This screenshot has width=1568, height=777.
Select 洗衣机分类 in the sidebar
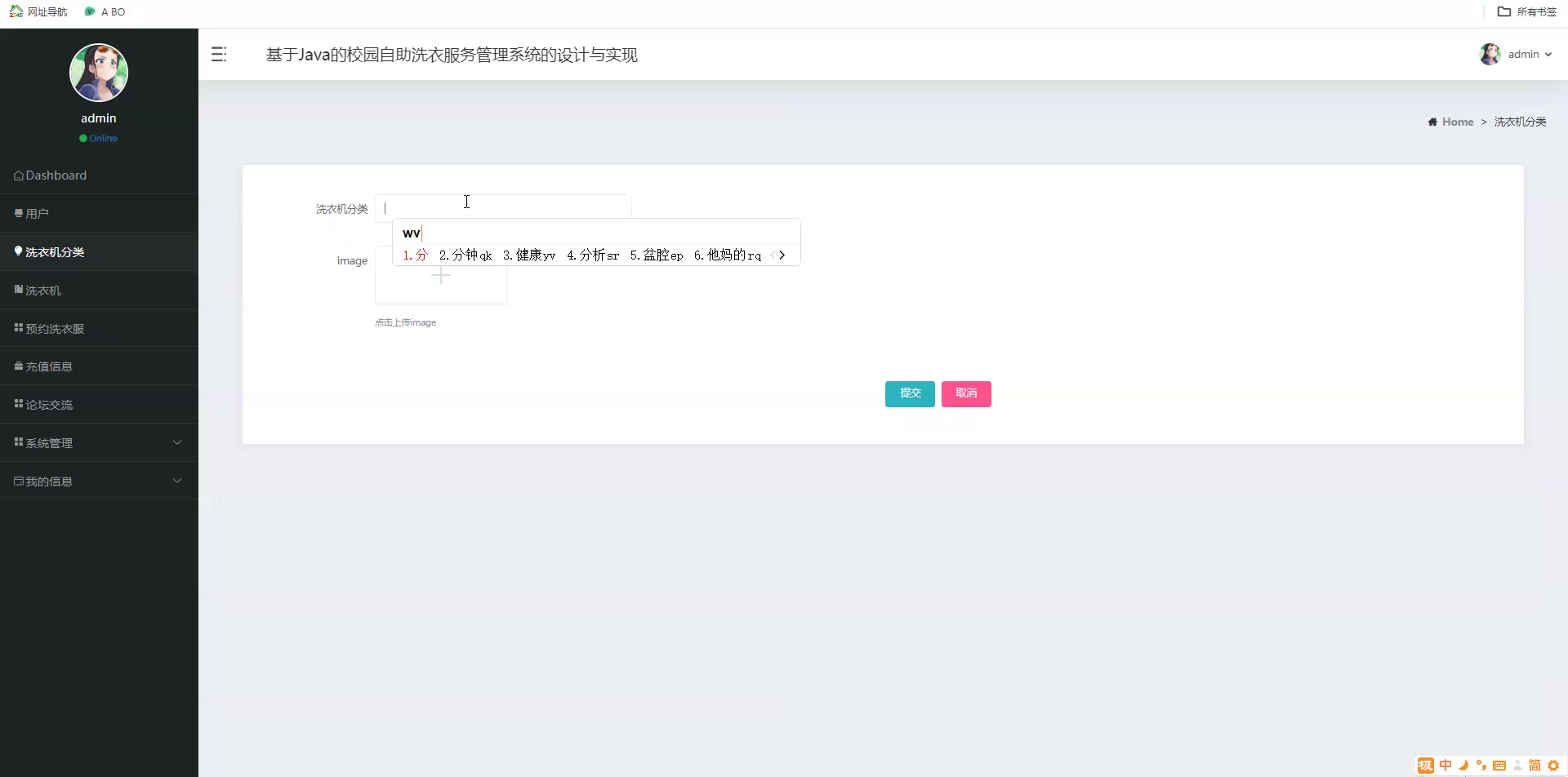click(99, 252)
